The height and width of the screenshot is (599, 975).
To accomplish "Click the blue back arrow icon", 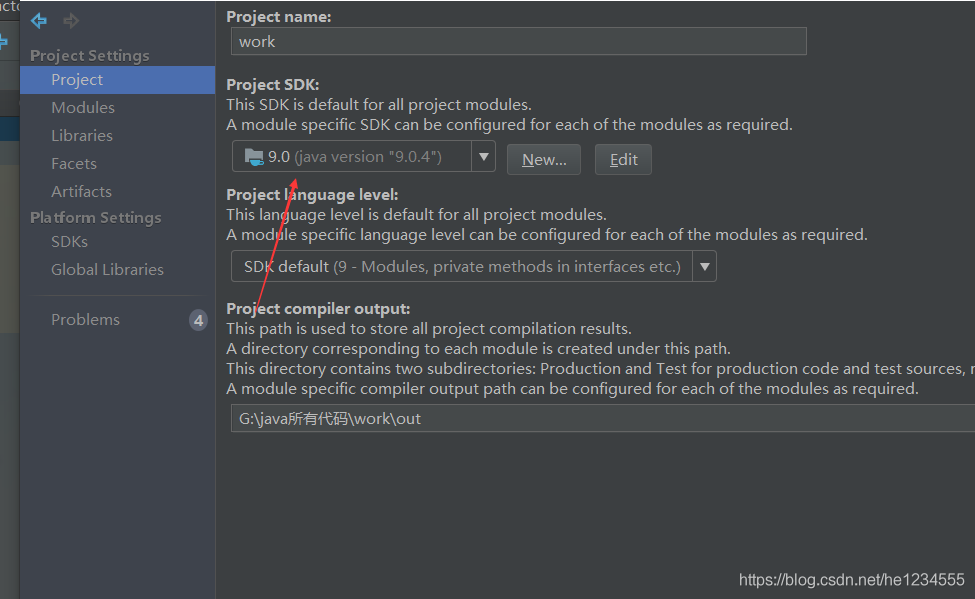I will coord(39,21).
